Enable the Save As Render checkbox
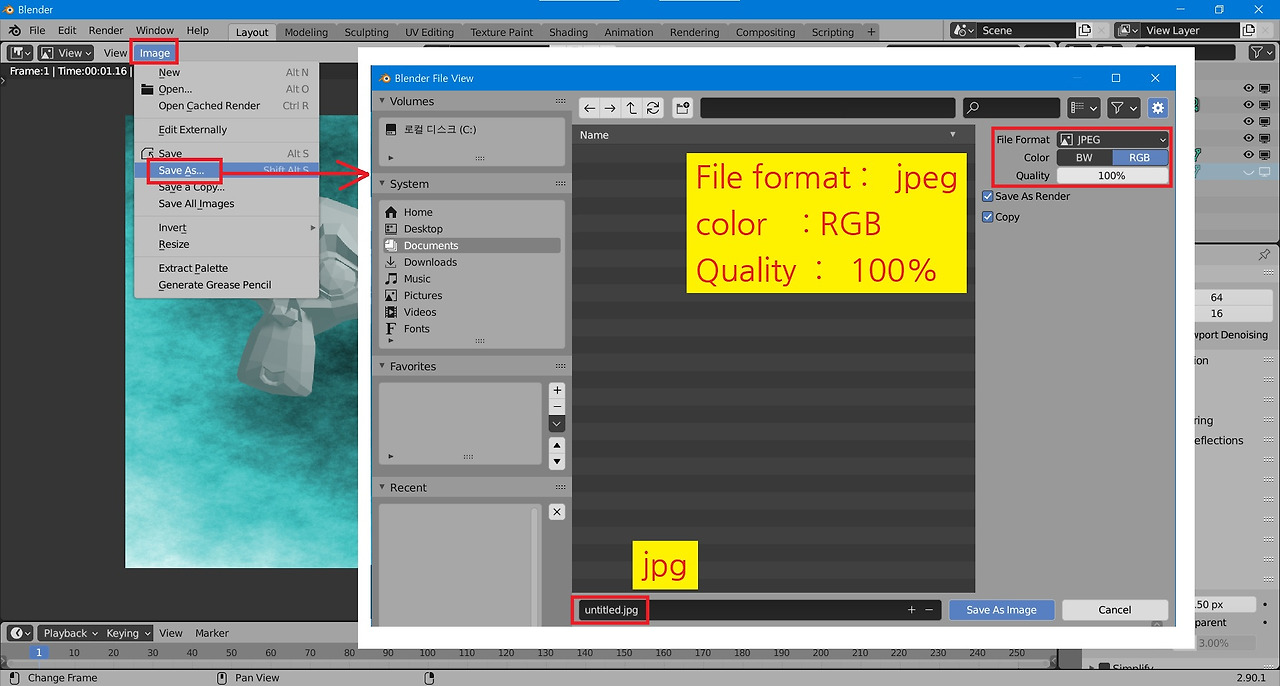 pyautogui.click(x=988, y=197)
